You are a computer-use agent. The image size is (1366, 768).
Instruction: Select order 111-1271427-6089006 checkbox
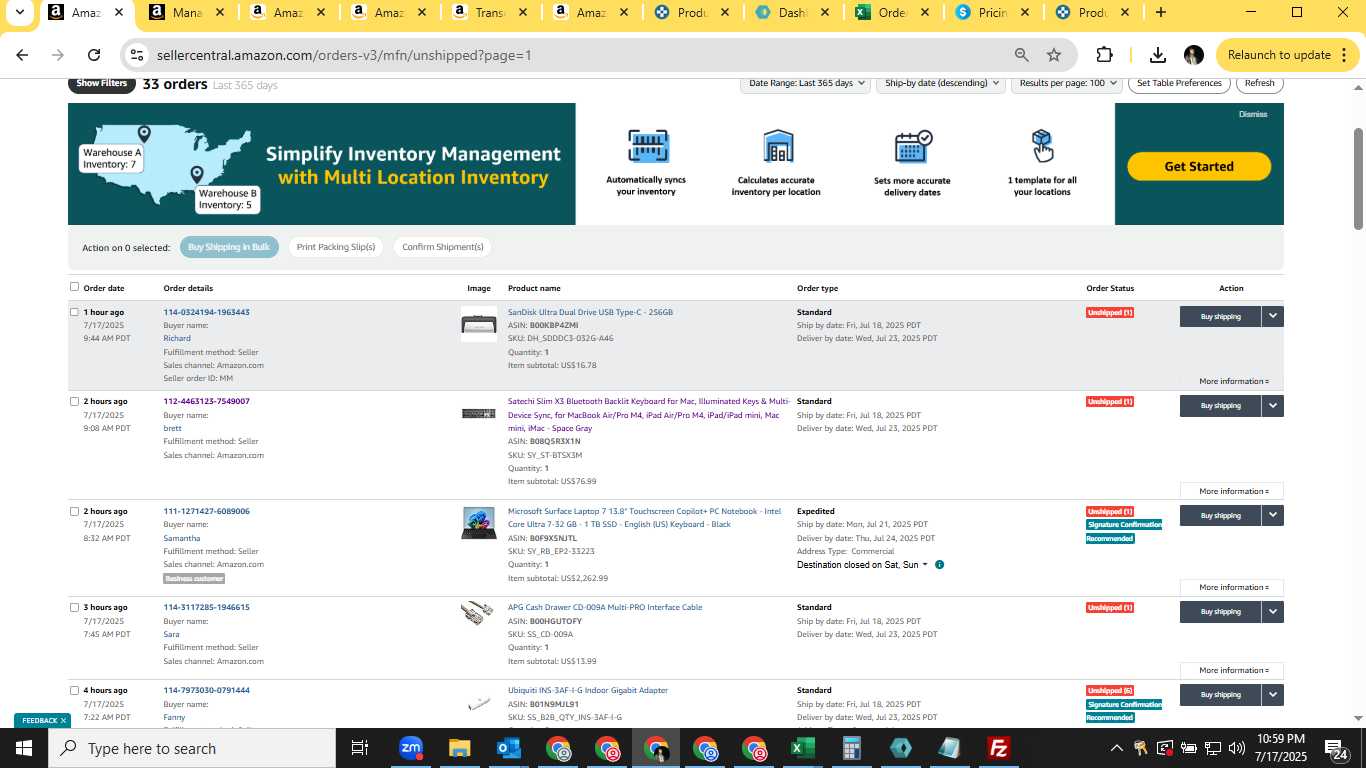coord(74,511)
